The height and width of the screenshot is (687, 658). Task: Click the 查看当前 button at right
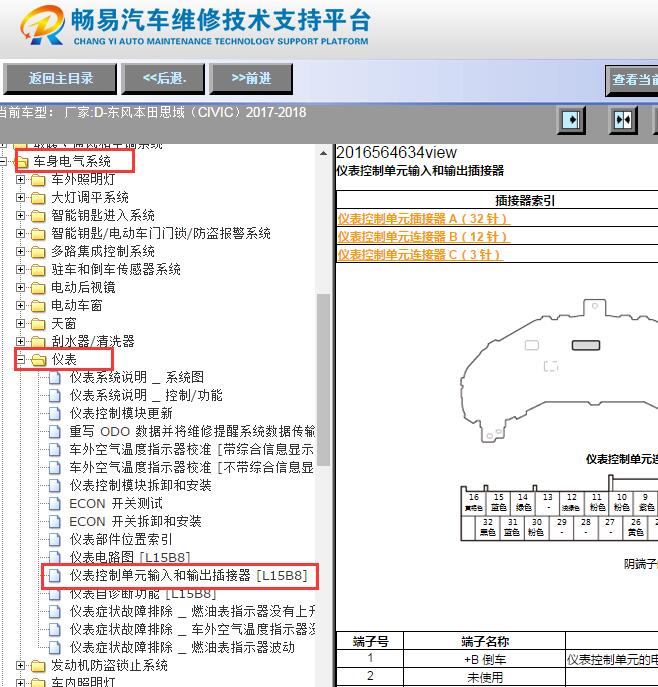[632, 80]
